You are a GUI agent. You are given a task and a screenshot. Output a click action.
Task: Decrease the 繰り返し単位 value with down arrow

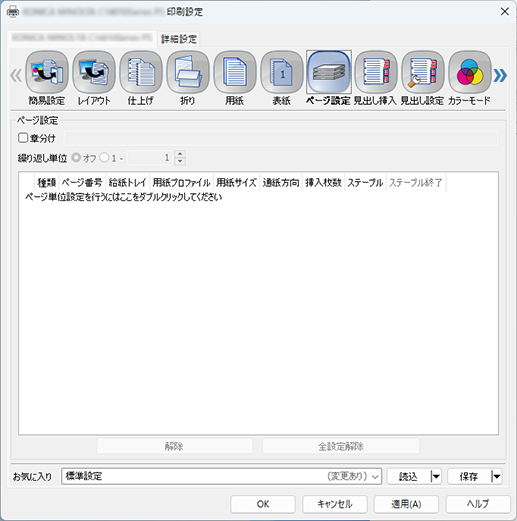tap(180, 161)
